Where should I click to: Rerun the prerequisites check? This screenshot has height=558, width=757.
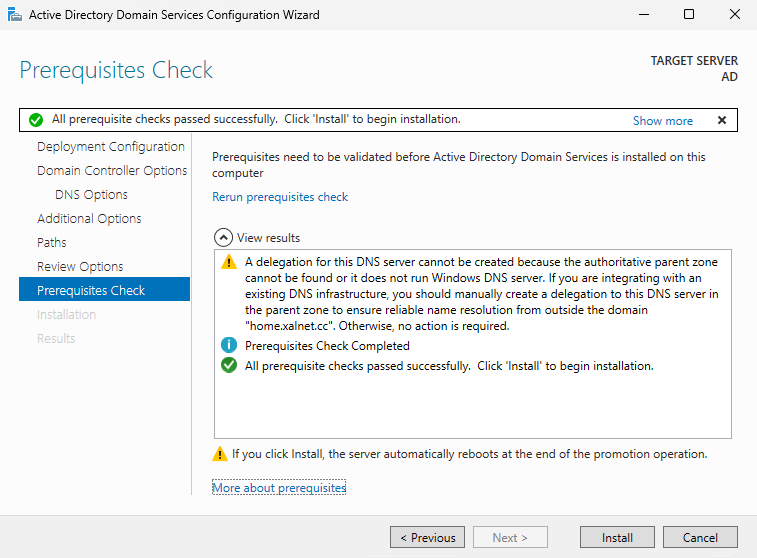pyautogui.click(x=280, y=197)
